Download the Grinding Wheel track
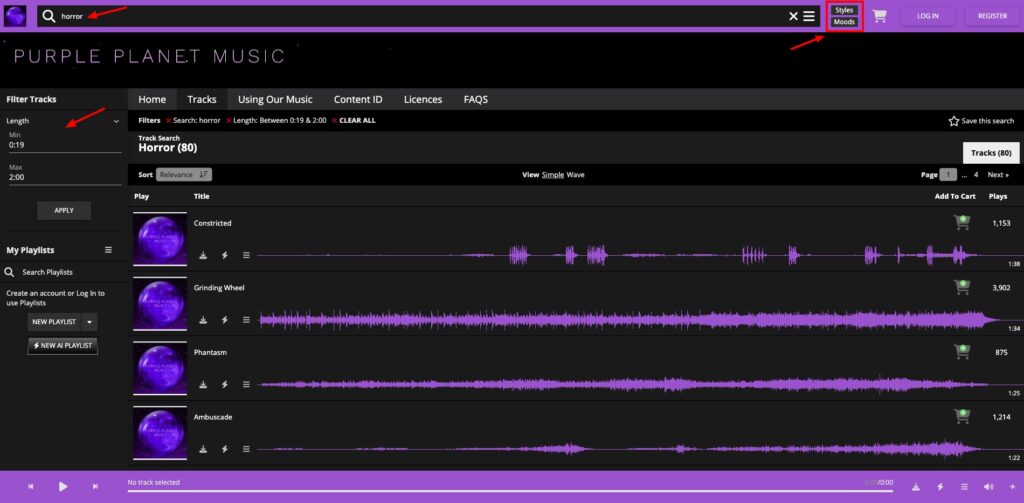 (x=203, y=320)
